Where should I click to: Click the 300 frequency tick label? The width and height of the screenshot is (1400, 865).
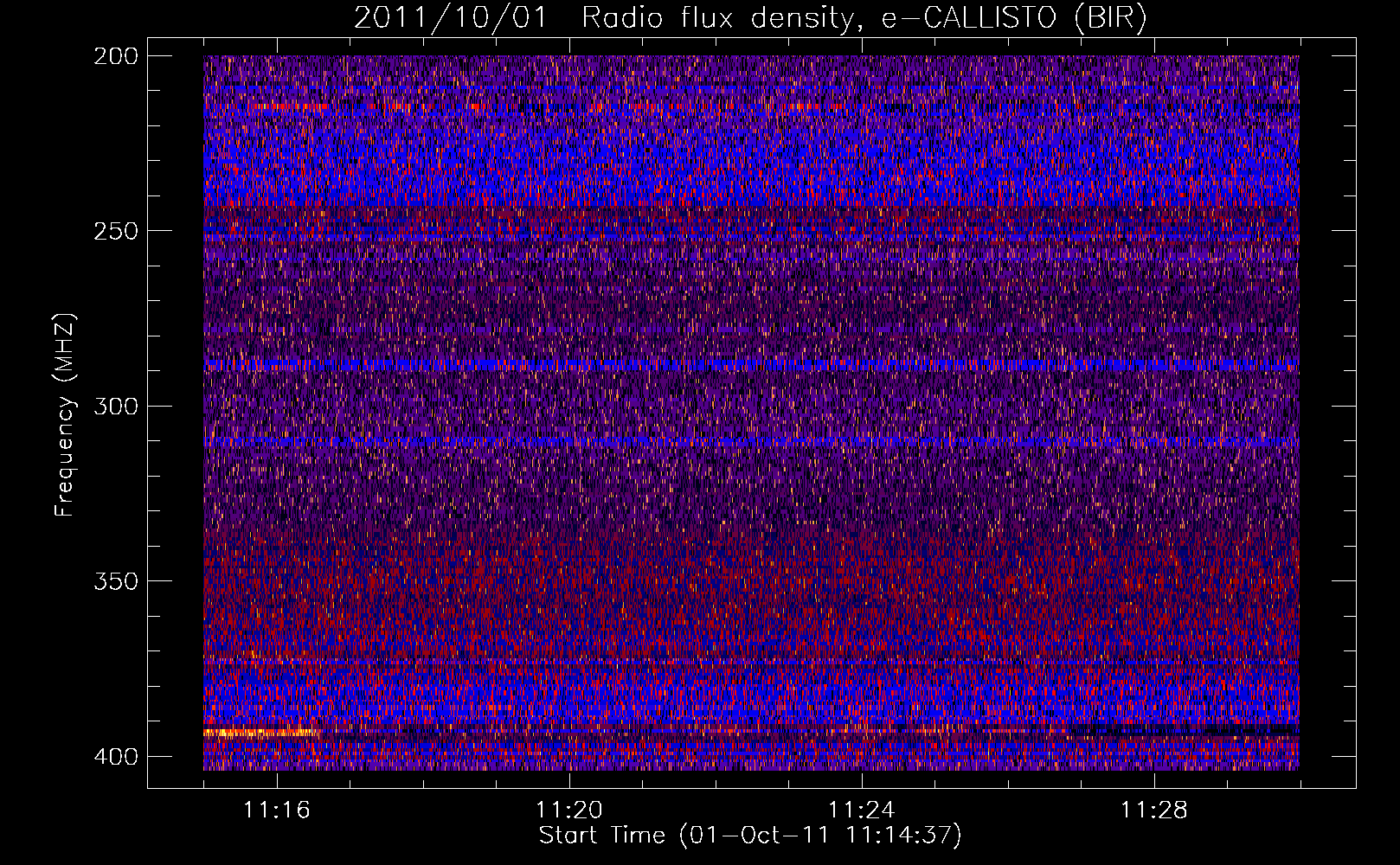point(115,407)
